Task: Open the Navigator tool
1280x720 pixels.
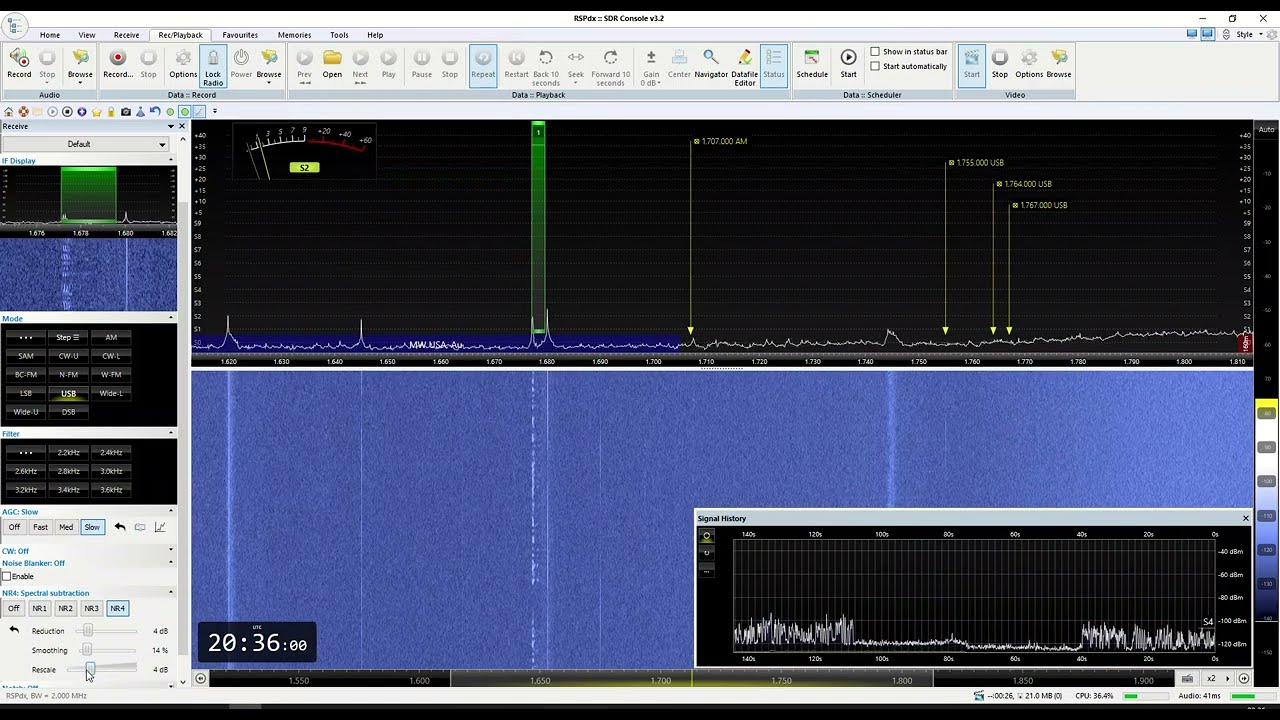Action: pos(711,63)
